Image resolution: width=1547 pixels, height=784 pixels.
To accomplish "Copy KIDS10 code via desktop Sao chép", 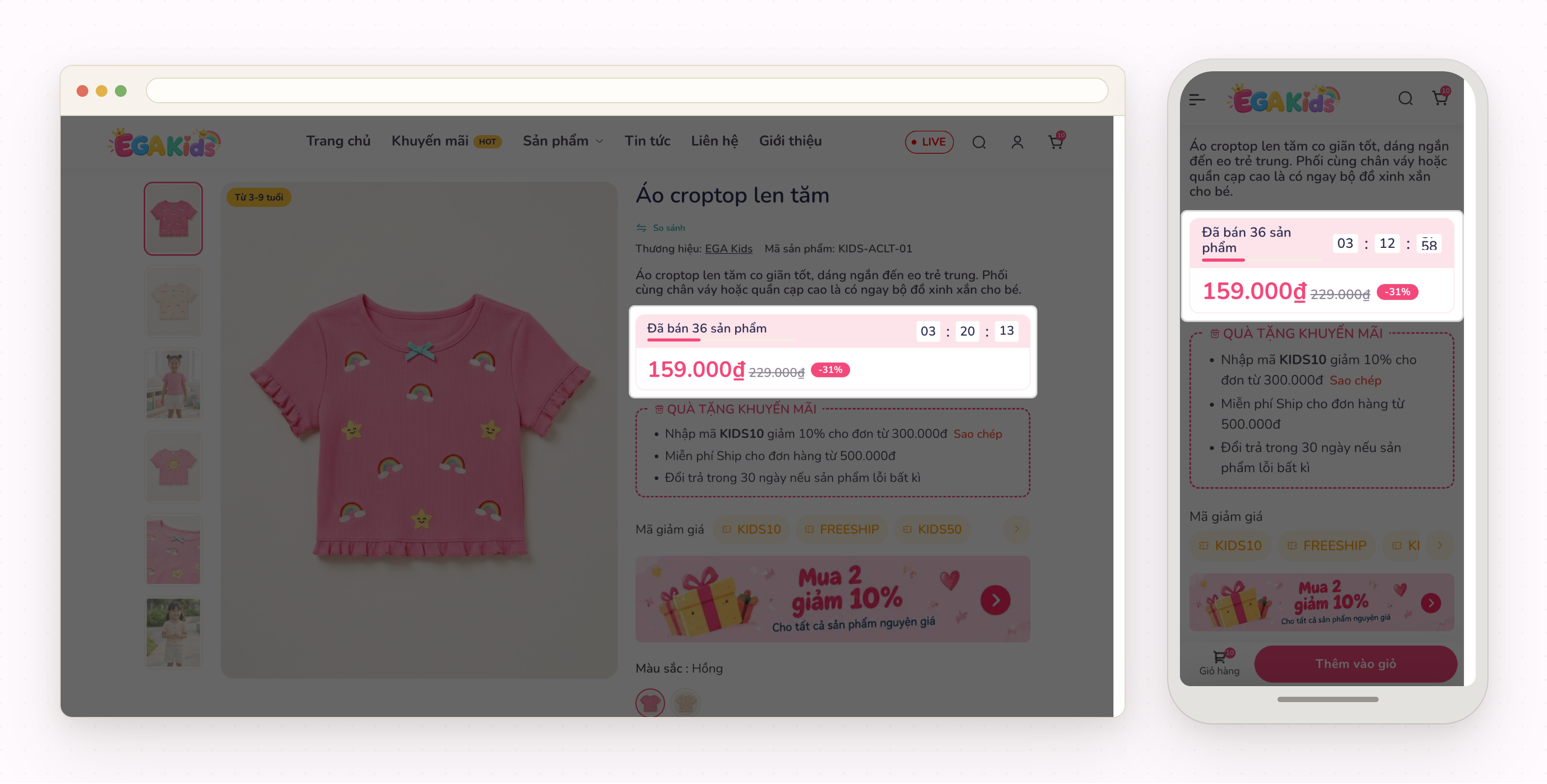I will click(977, 434).
